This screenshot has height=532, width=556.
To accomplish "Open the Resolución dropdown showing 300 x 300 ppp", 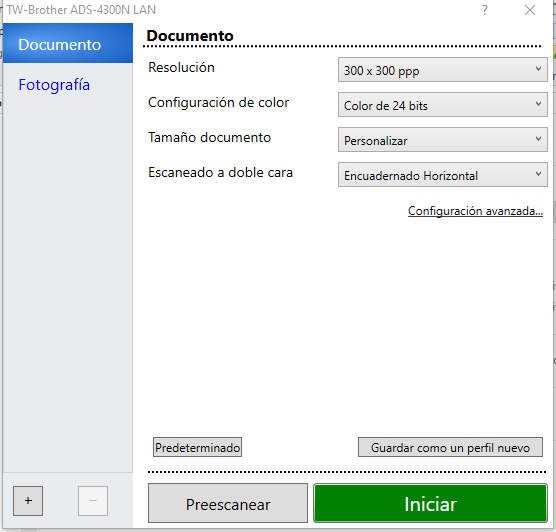I will (x=443, y=70).
